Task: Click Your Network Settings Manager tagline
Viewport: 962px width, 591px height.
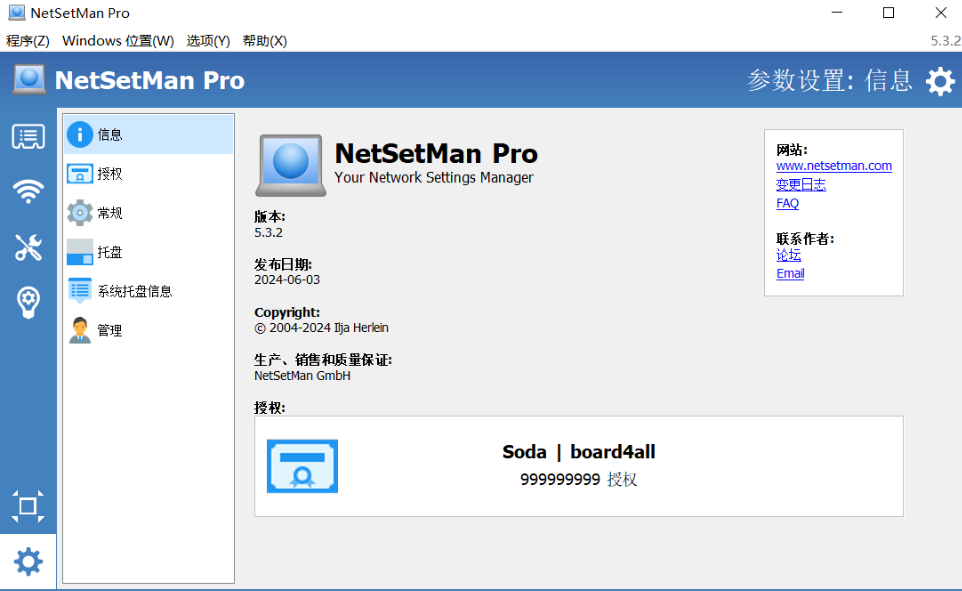Action: [434, 177]
